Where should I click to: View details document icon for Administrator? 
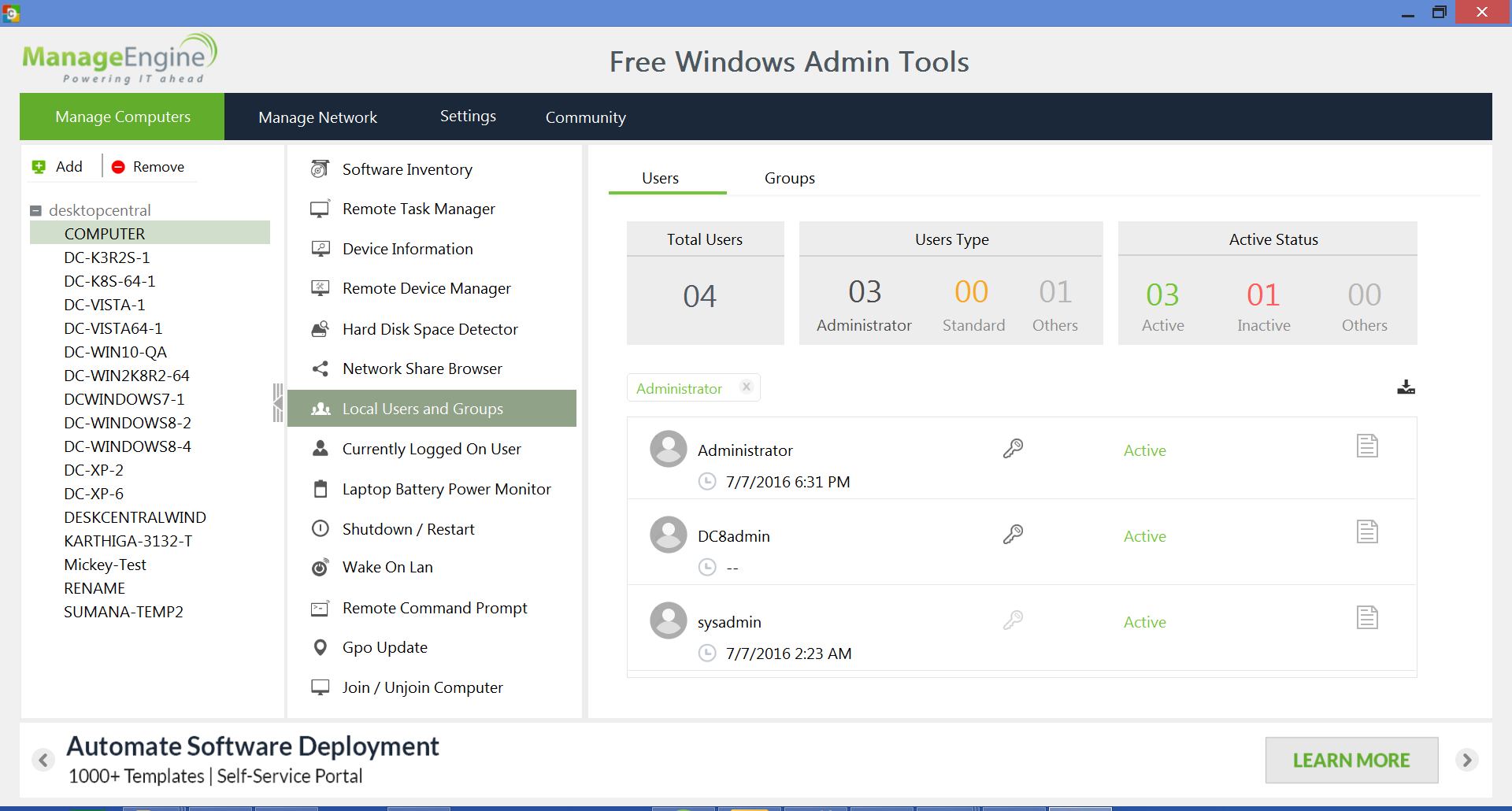[1367, 446]
